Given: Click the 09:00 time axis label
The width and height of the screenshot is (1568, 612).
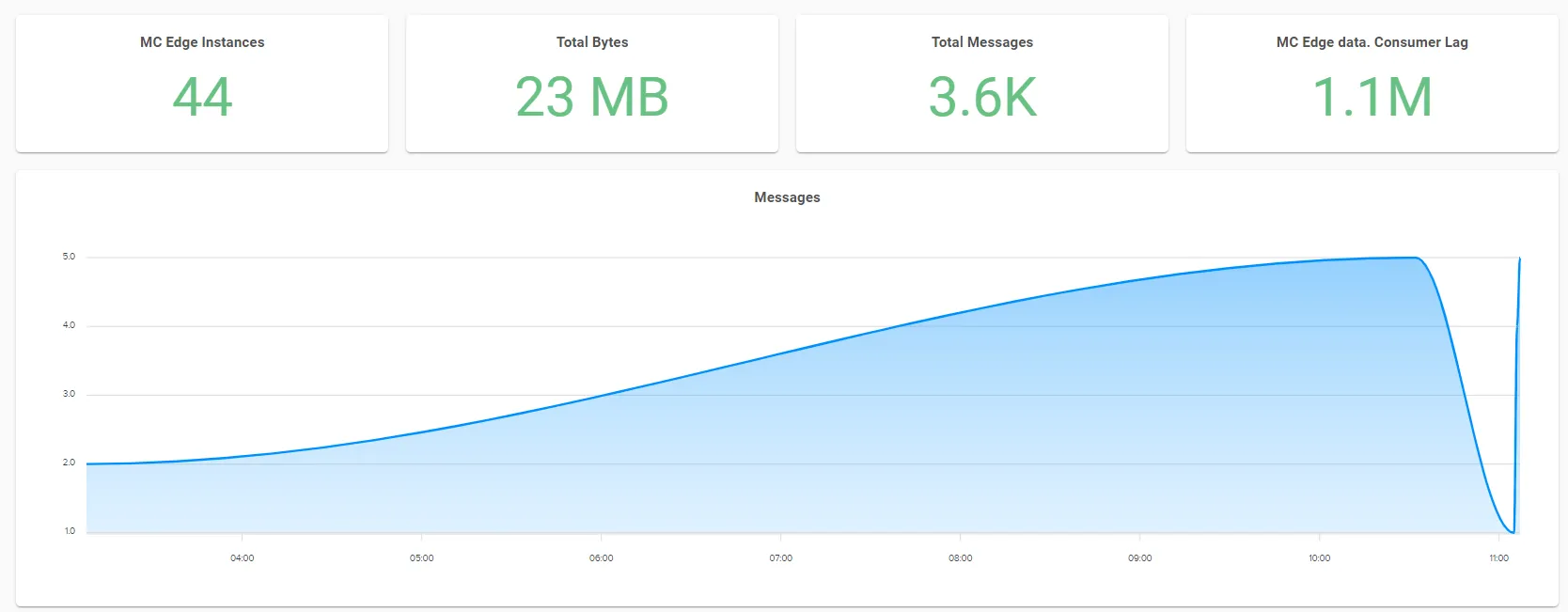Looking at the screenshot, I should click(x=1139, y=558).
